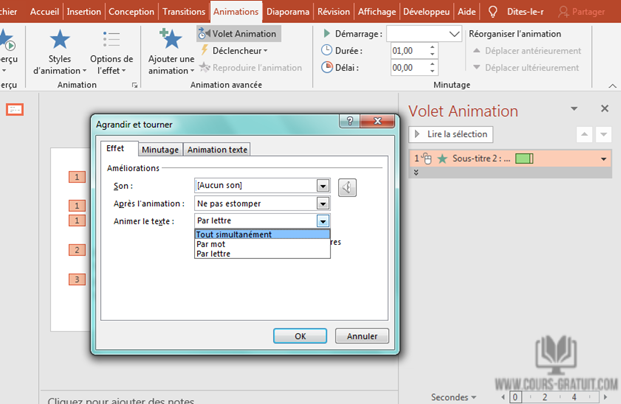Click the dialog help question mark
This screenshot has width=621, height=404.
tap(347, 123)
